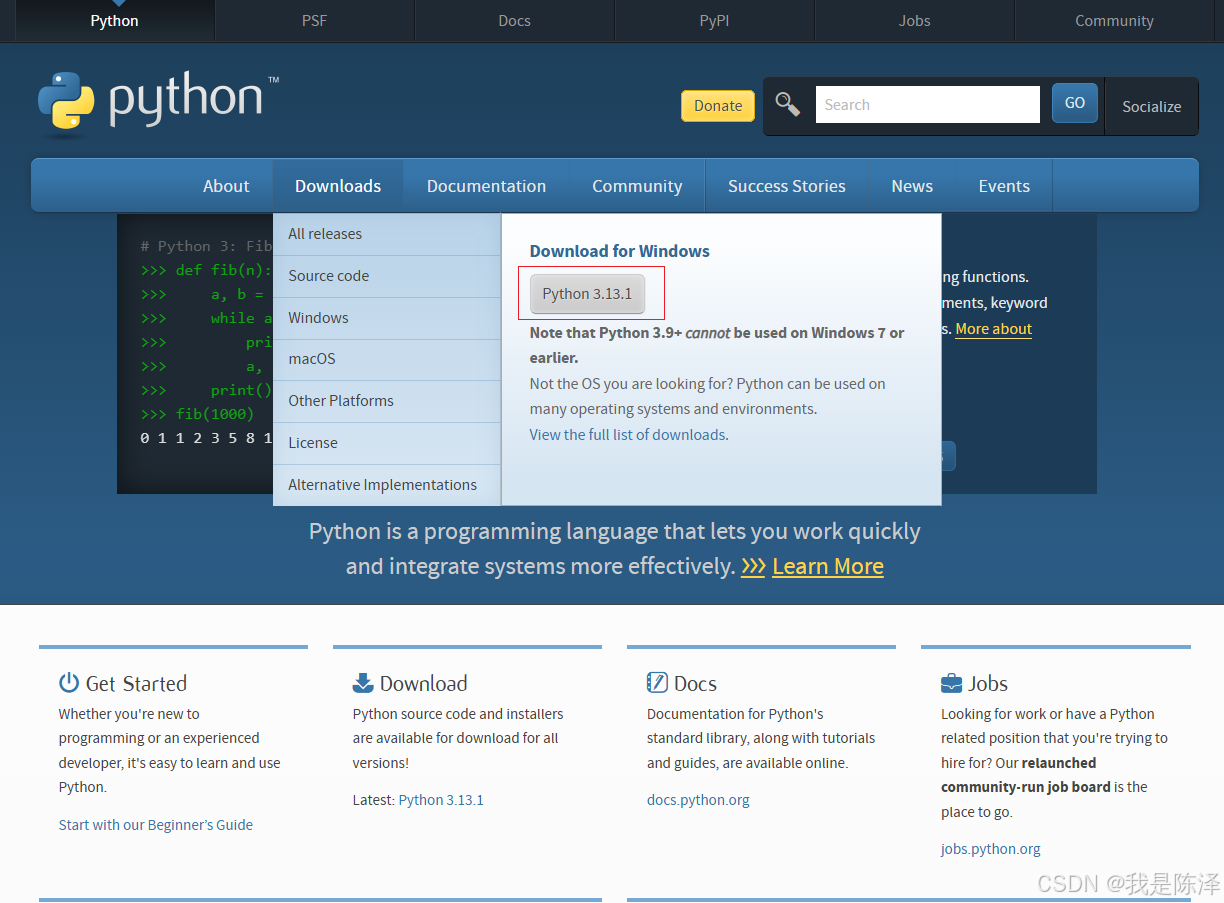1224x903 pixels.
Task: Open the Events menu
Action: click(x=1004, y=186)
